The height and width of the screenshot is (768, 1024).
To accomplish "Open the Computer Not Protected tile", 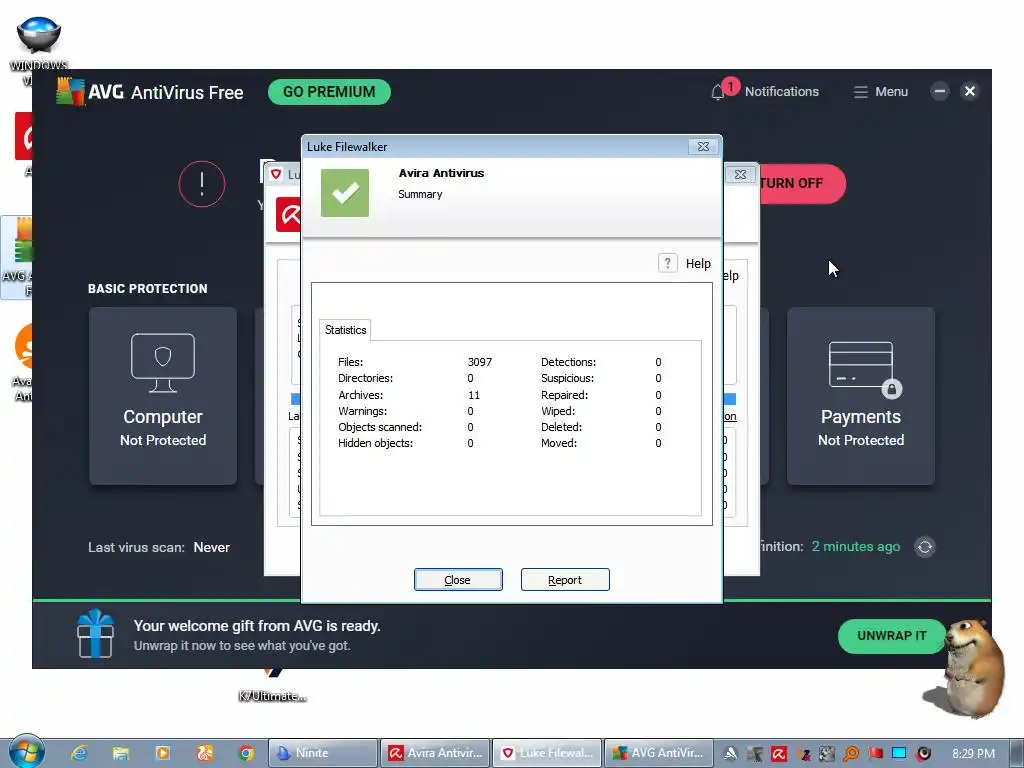I will [x=163, y=396].
